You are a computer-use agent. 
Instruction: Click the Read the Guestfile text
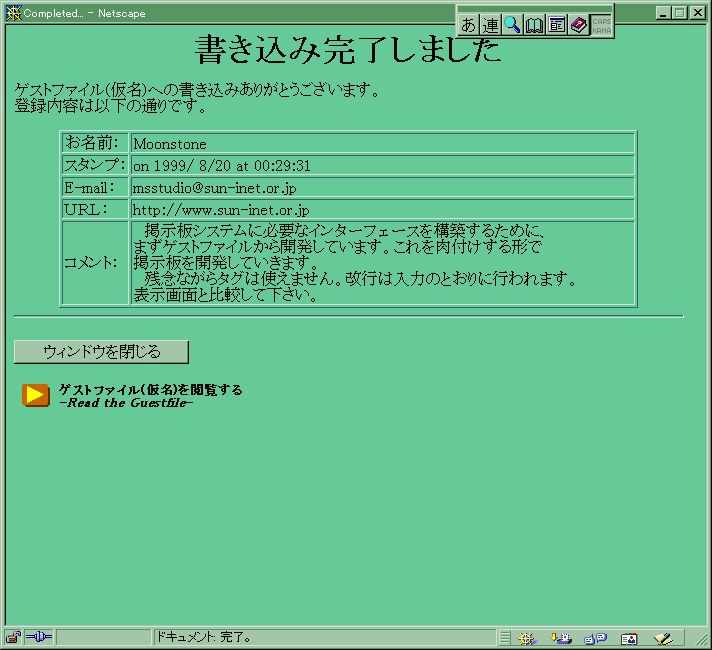[x=126, y=402]
